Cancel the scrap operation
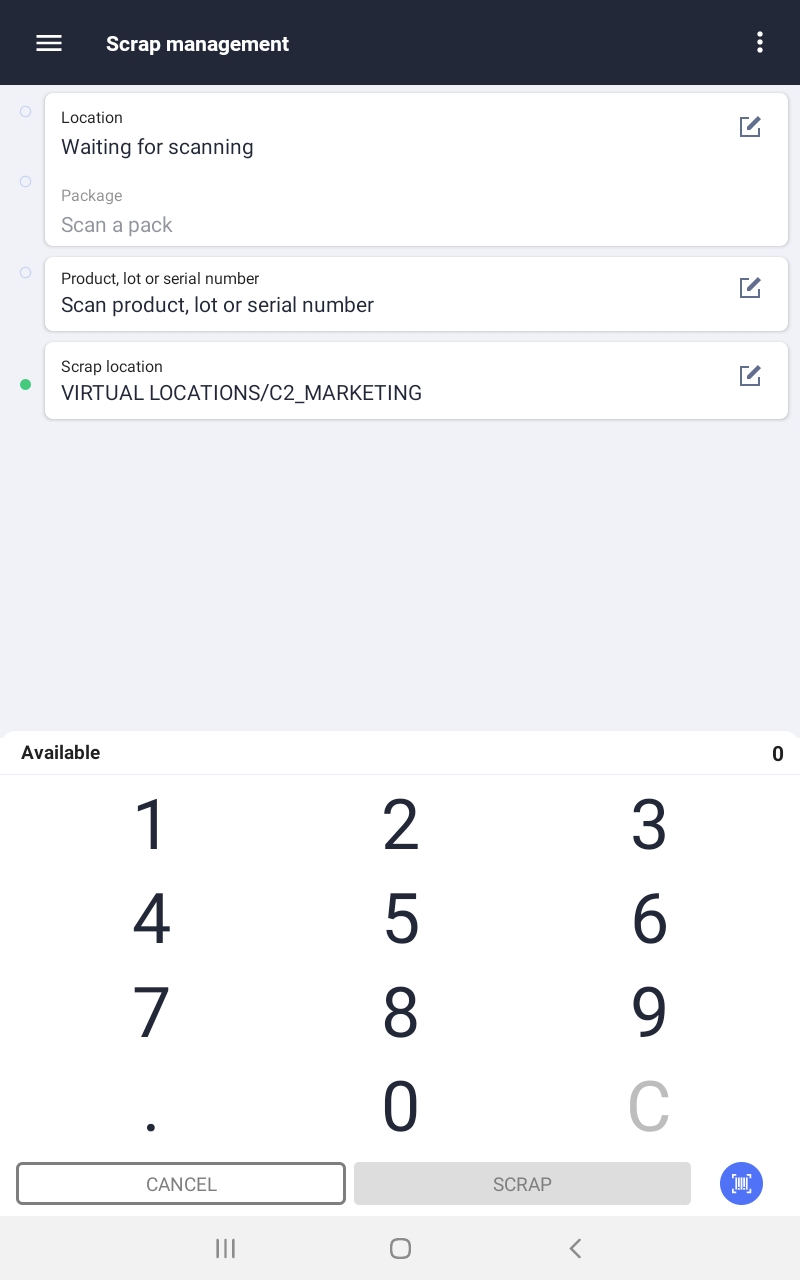800x1280 pixels. coord(181,1184)
